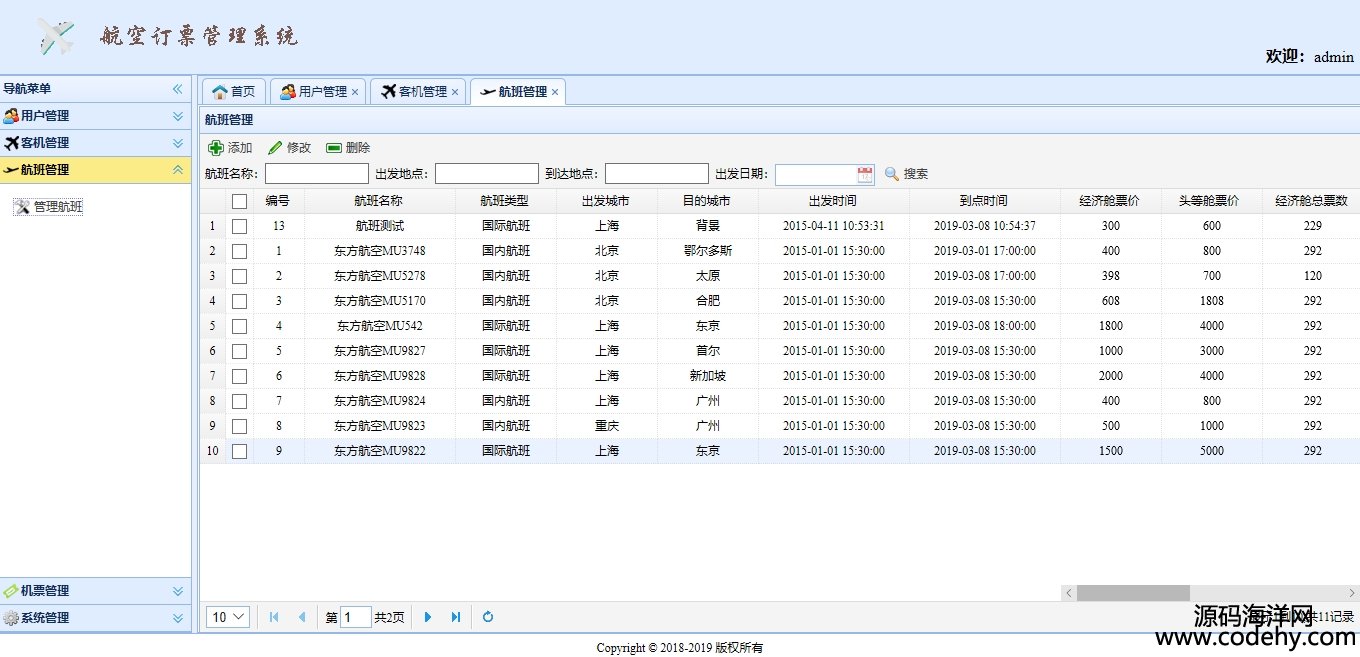Sort by the 航班名称 column header
1360x657 pixels.
coord(379,201)
